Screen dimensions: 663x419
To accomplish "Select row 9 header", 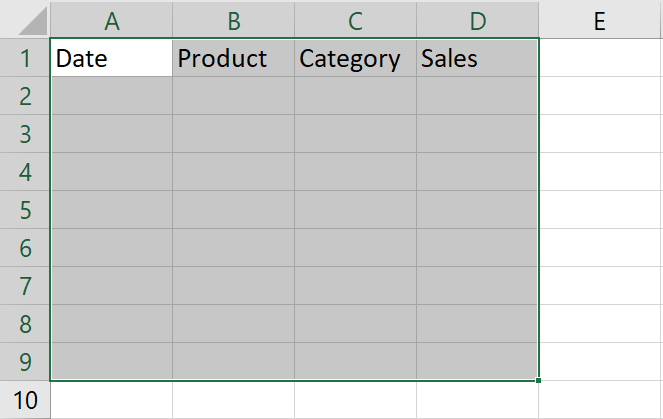I will [25, 362].
